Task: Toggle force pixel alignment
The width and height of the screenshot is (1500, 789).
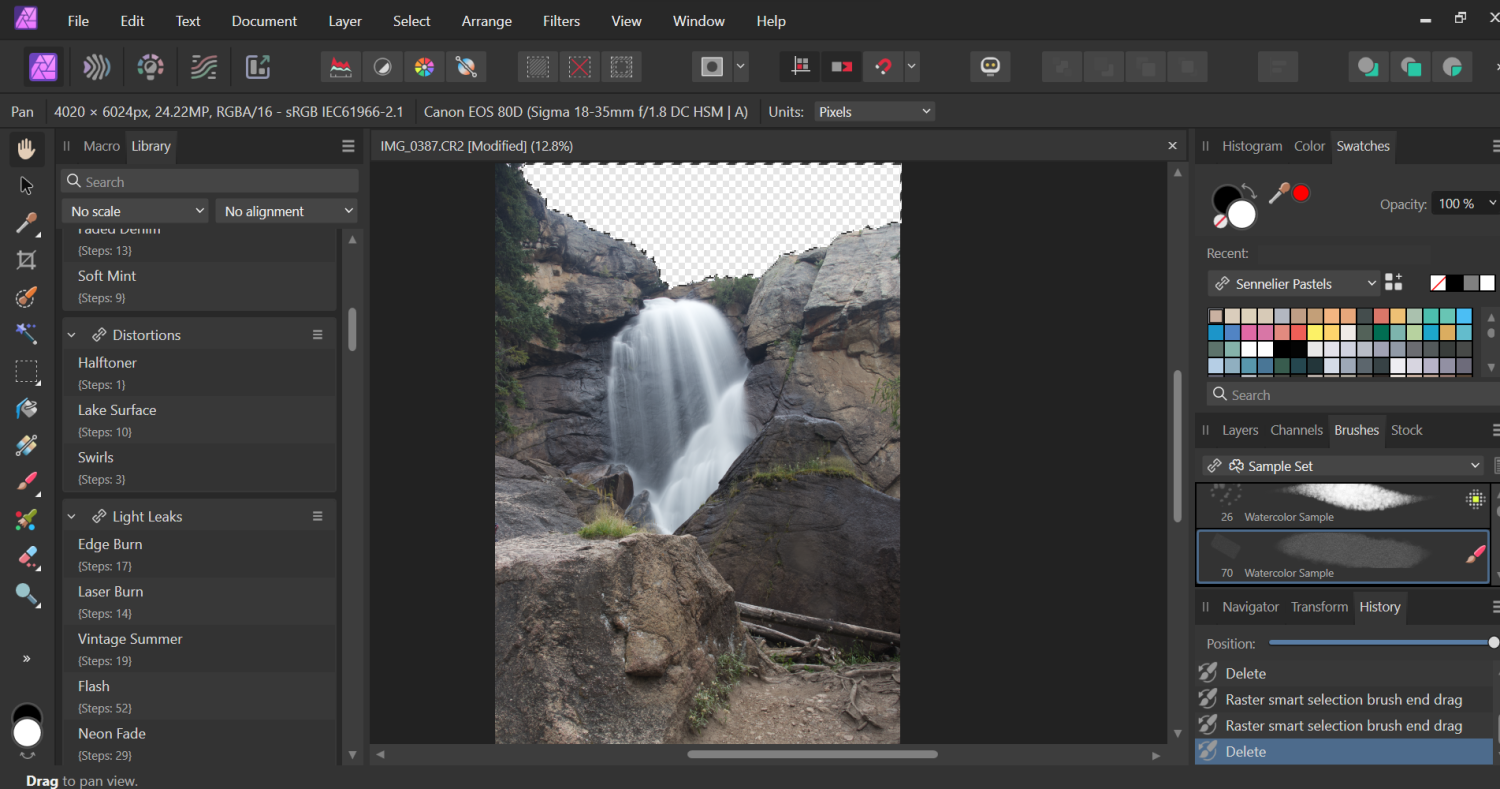Action: click(799, 66)
